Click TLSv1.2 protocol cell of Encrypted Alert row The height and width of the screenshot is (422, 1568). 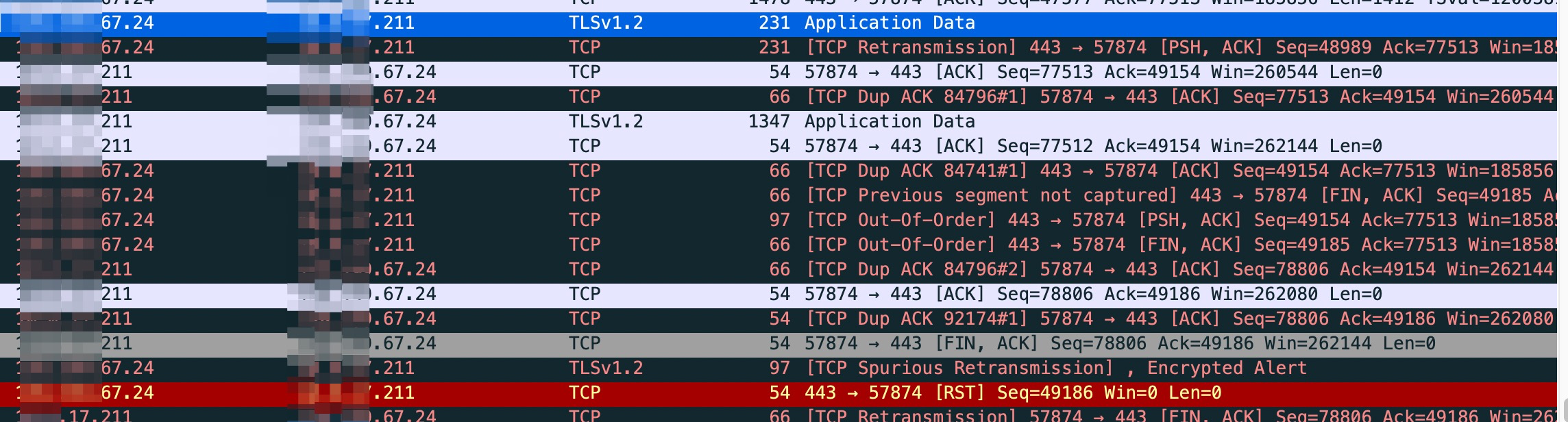point(606,369)
